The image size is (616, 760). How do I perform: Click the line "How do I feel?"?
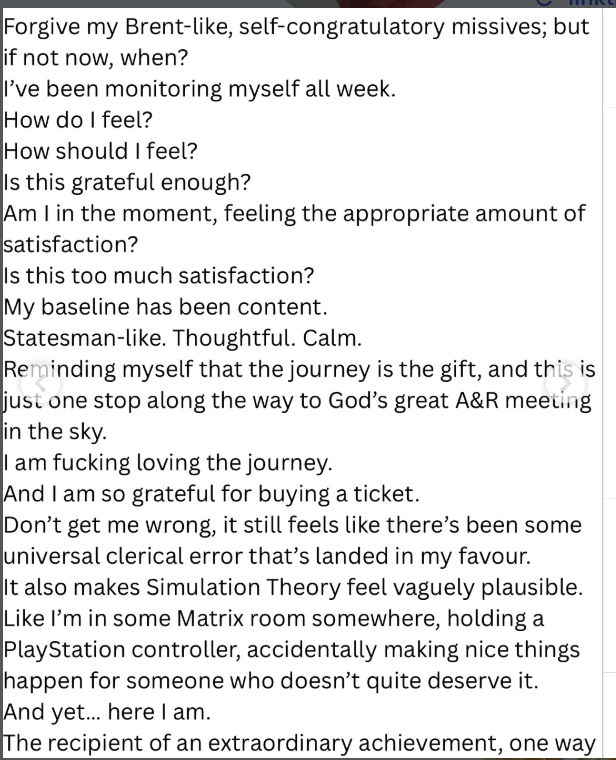coord(78,120)
